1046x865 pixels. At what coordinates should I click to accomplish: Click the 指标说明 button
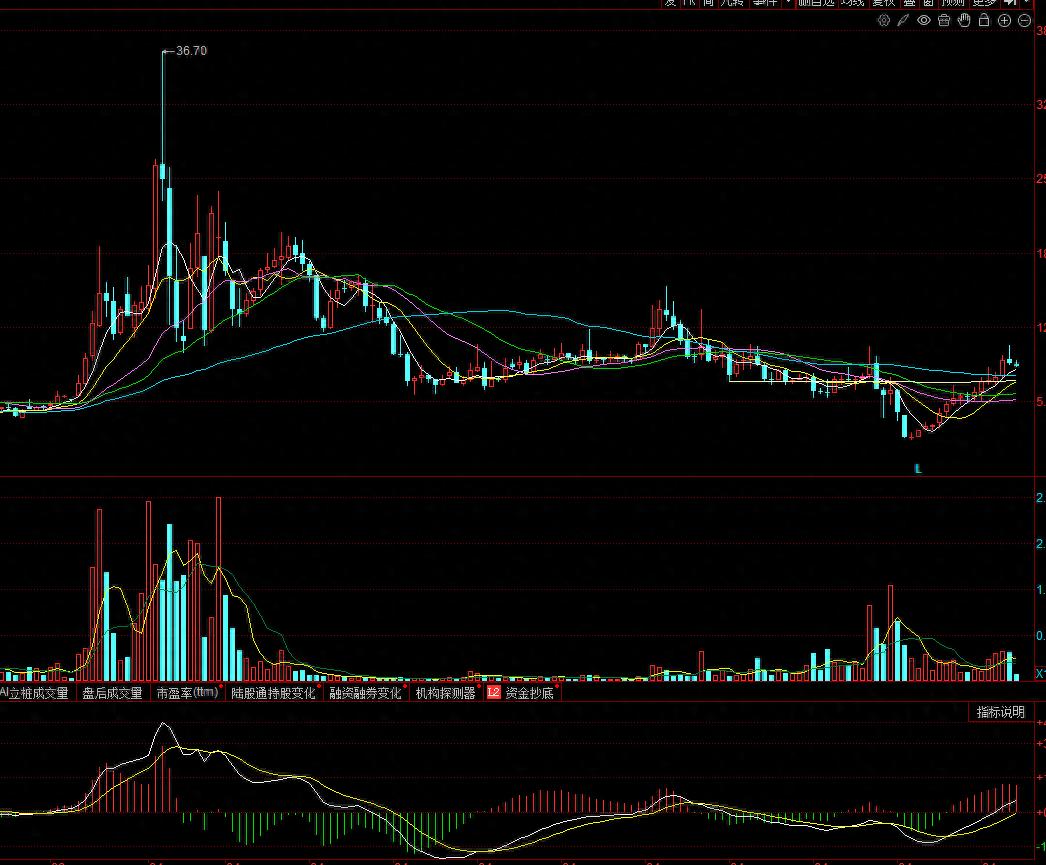click(1000, 712)
